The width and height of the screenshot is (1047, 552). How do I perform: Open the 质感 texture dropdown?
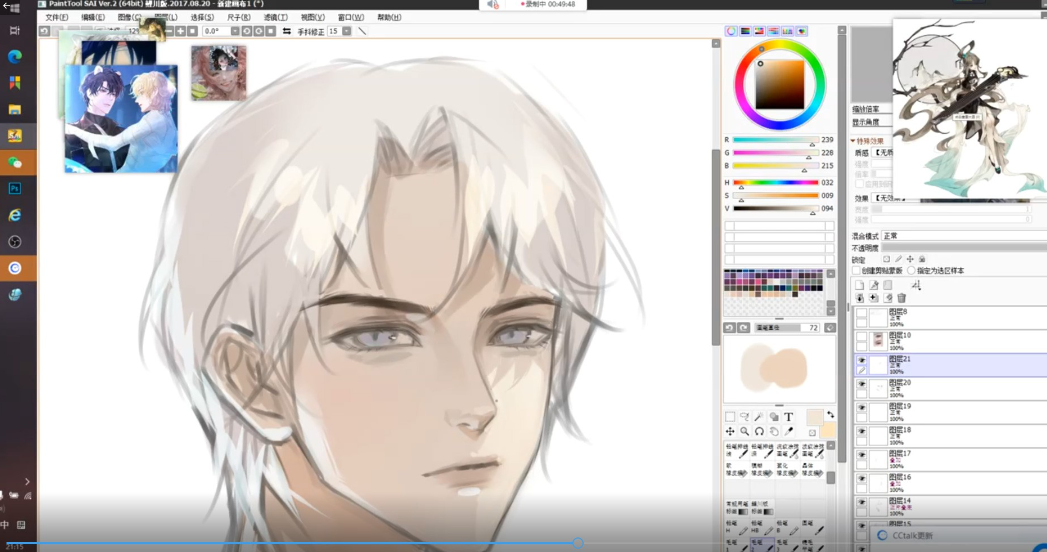pyautogui.click(x=885, y=153)
